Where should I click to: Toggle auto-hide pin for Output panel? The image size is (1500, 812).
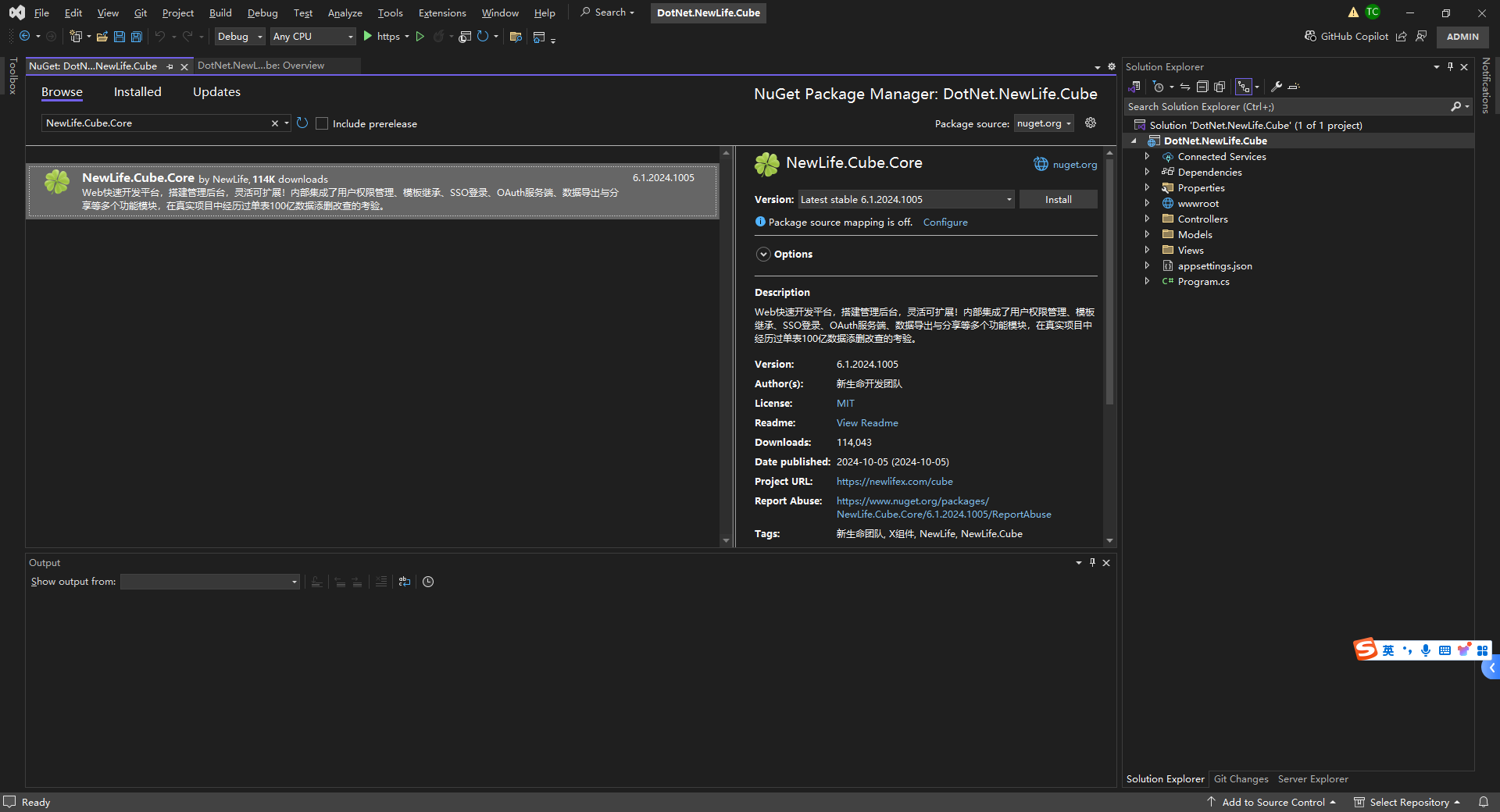1092,563
